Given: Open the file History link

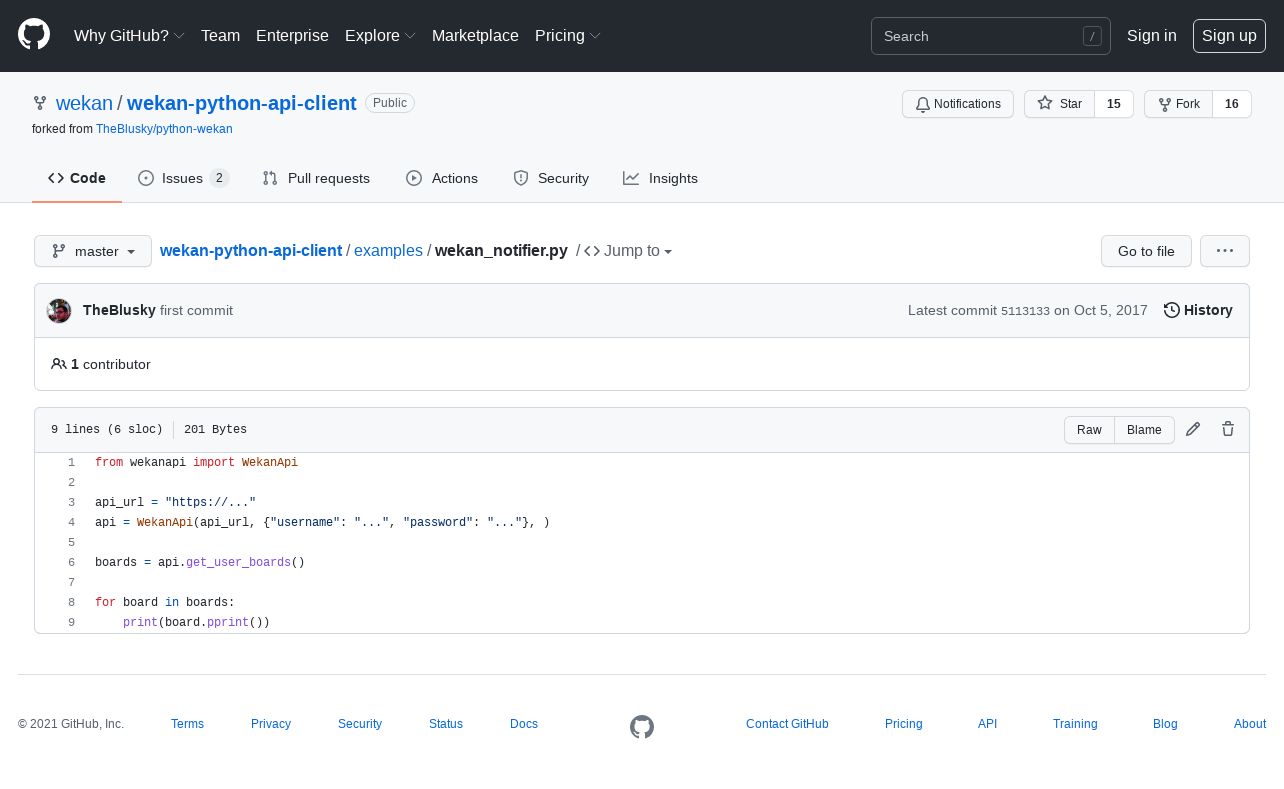Looking at the screenshot, I should click(x=1198, y=310).
